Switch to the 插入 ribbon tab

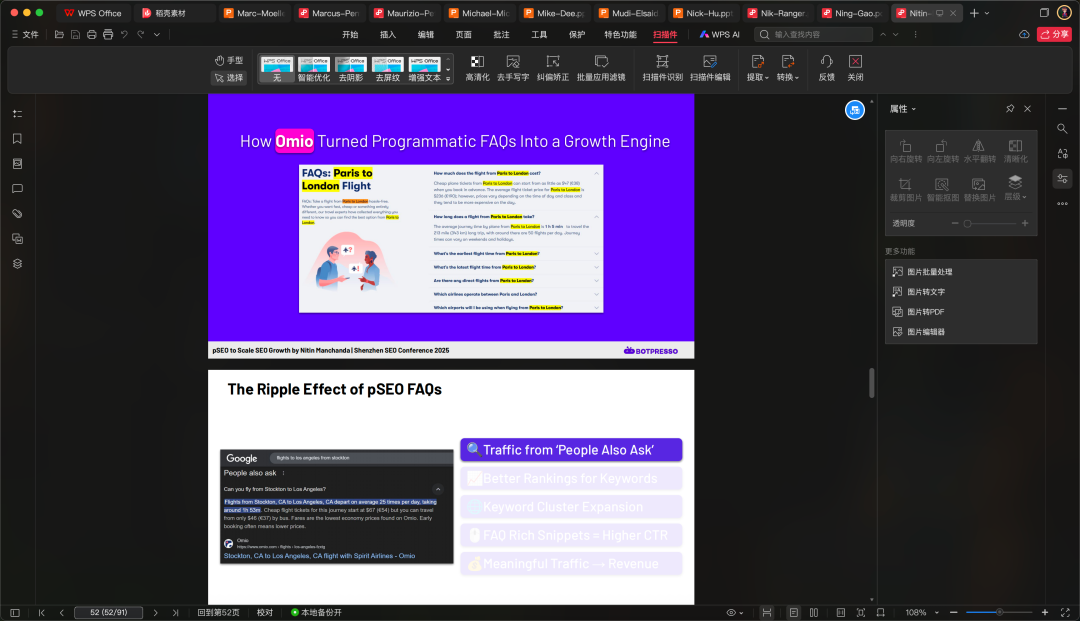(x=388, y=34)
